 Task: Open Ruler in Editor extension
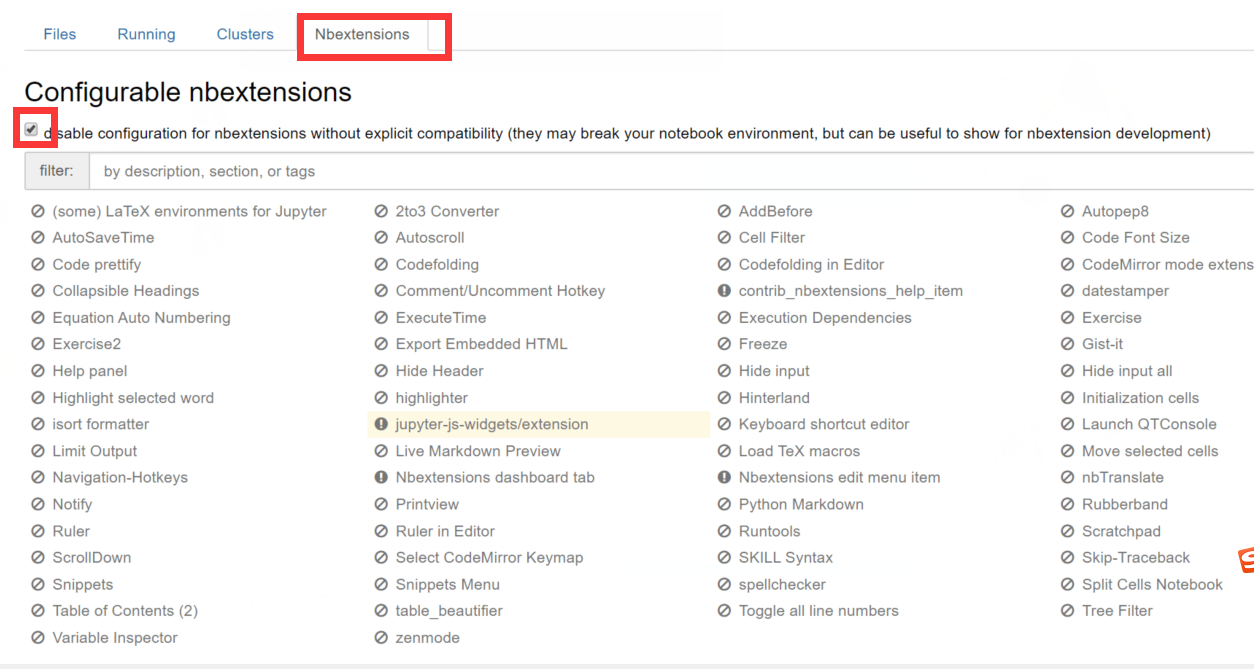(x=445, y=531)
